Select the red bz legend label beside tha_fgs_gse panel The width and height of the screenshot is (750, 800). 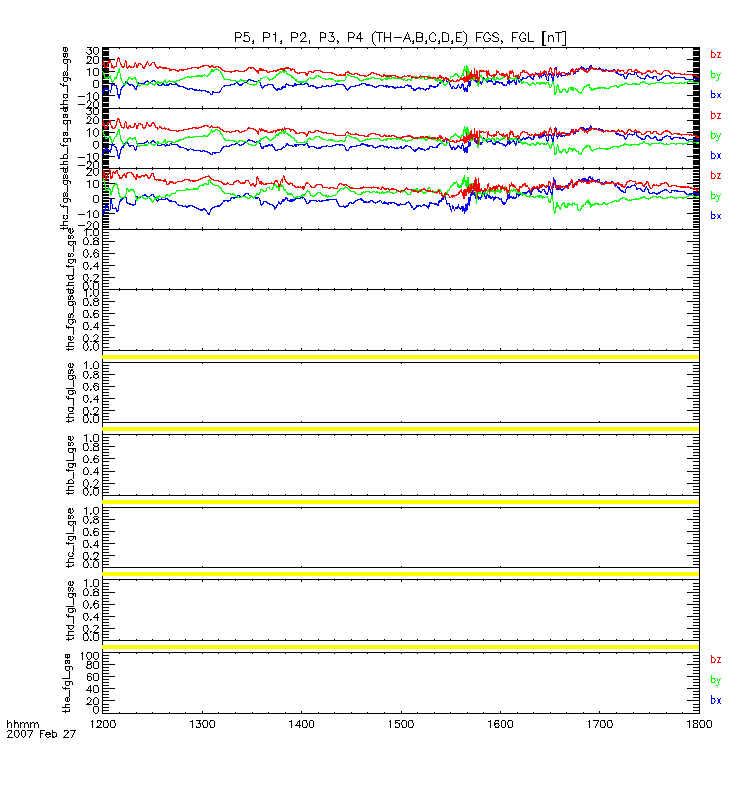pyautogui.click(x=716, y=55)
